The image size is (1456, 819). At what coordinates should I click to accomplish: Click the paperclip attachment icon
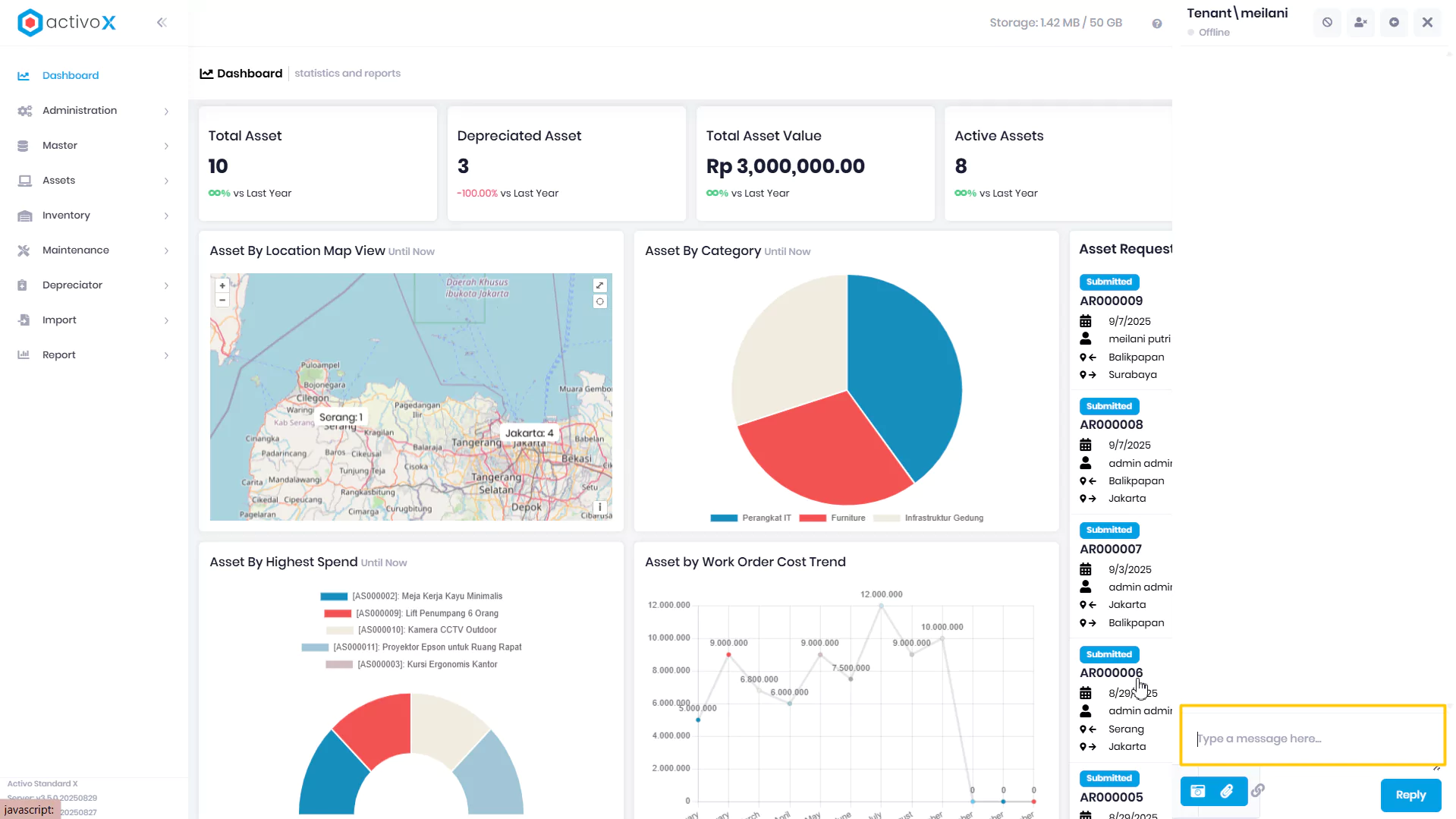click(x=1227, y=791)
